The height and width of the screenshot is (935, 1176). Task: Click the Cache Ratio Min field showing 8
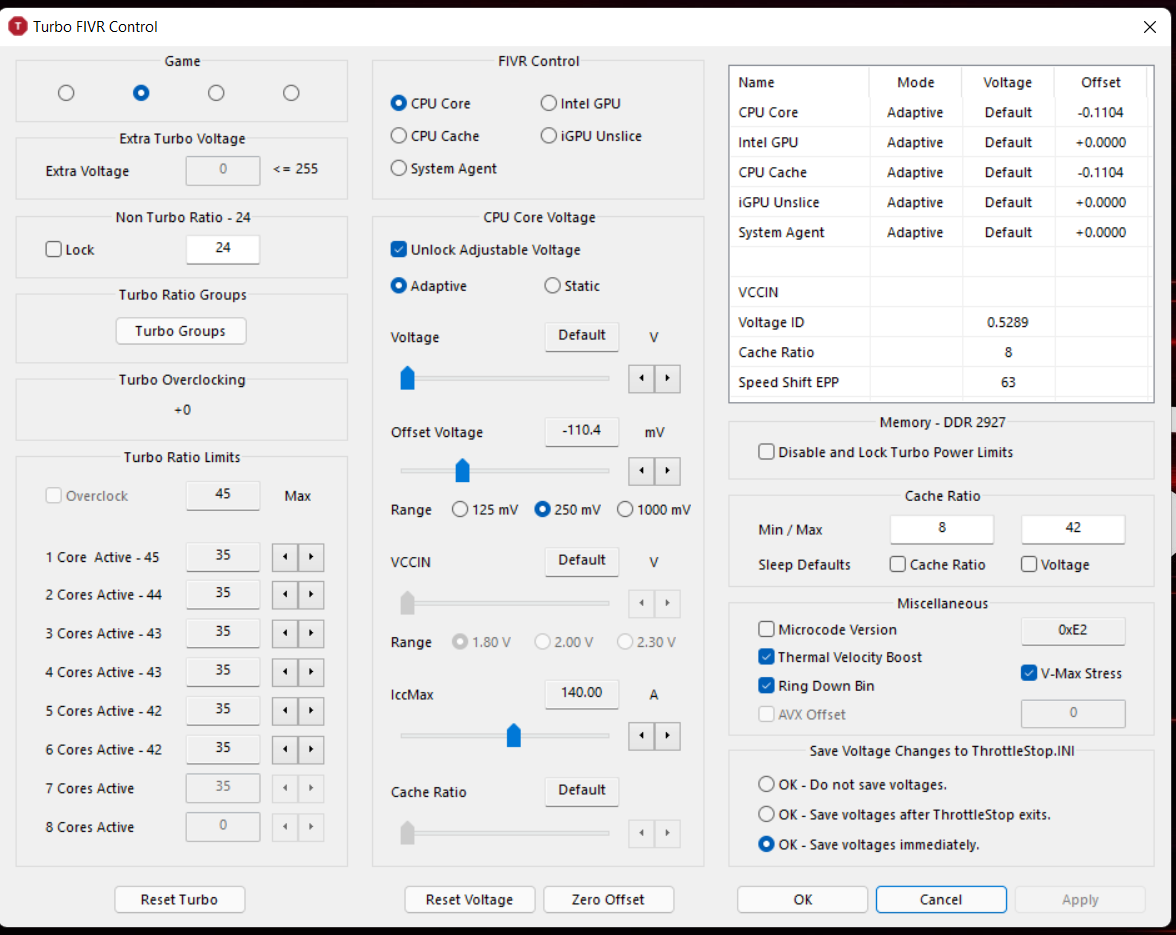[x=942, y=529]
